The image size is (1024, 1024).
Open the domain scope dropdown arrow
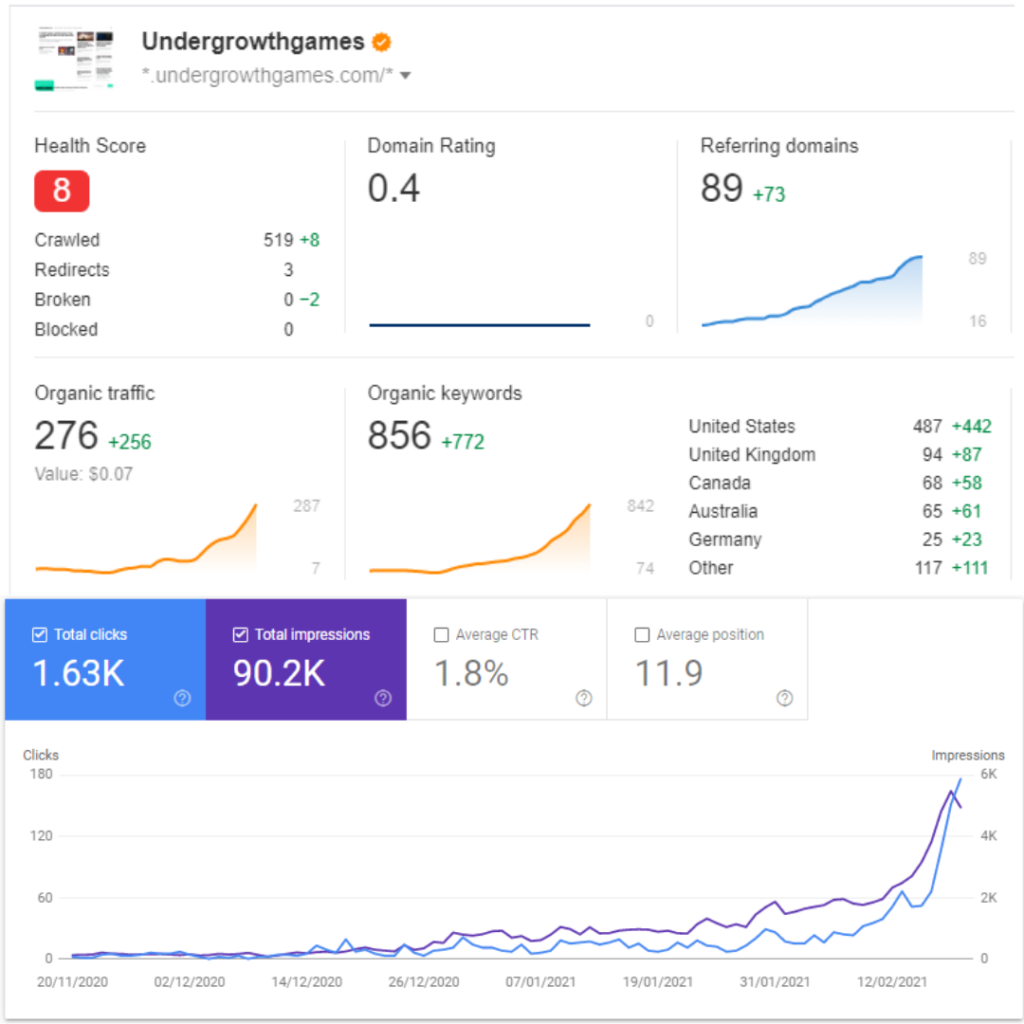[x=406, y=76]
